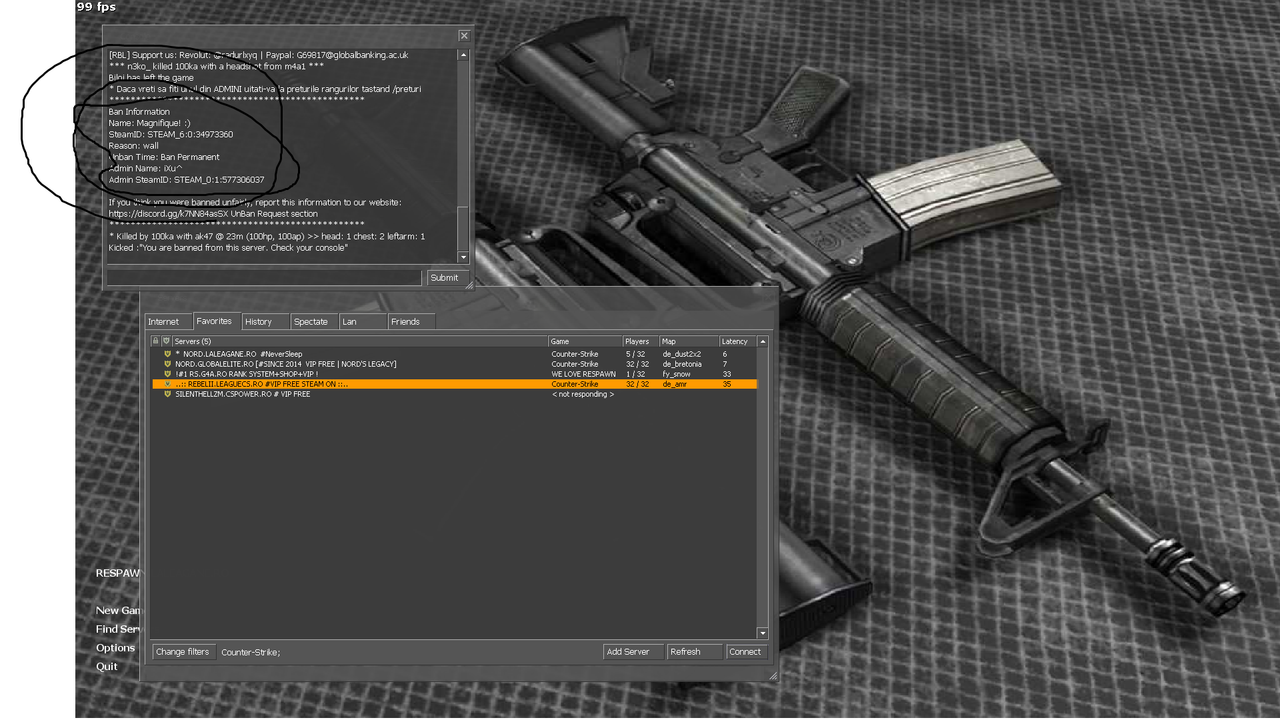This screenshot has height=720, width=1280.
Task: Click shield icon of RS.G4A.RO server
Action: (x=167, y=374)
